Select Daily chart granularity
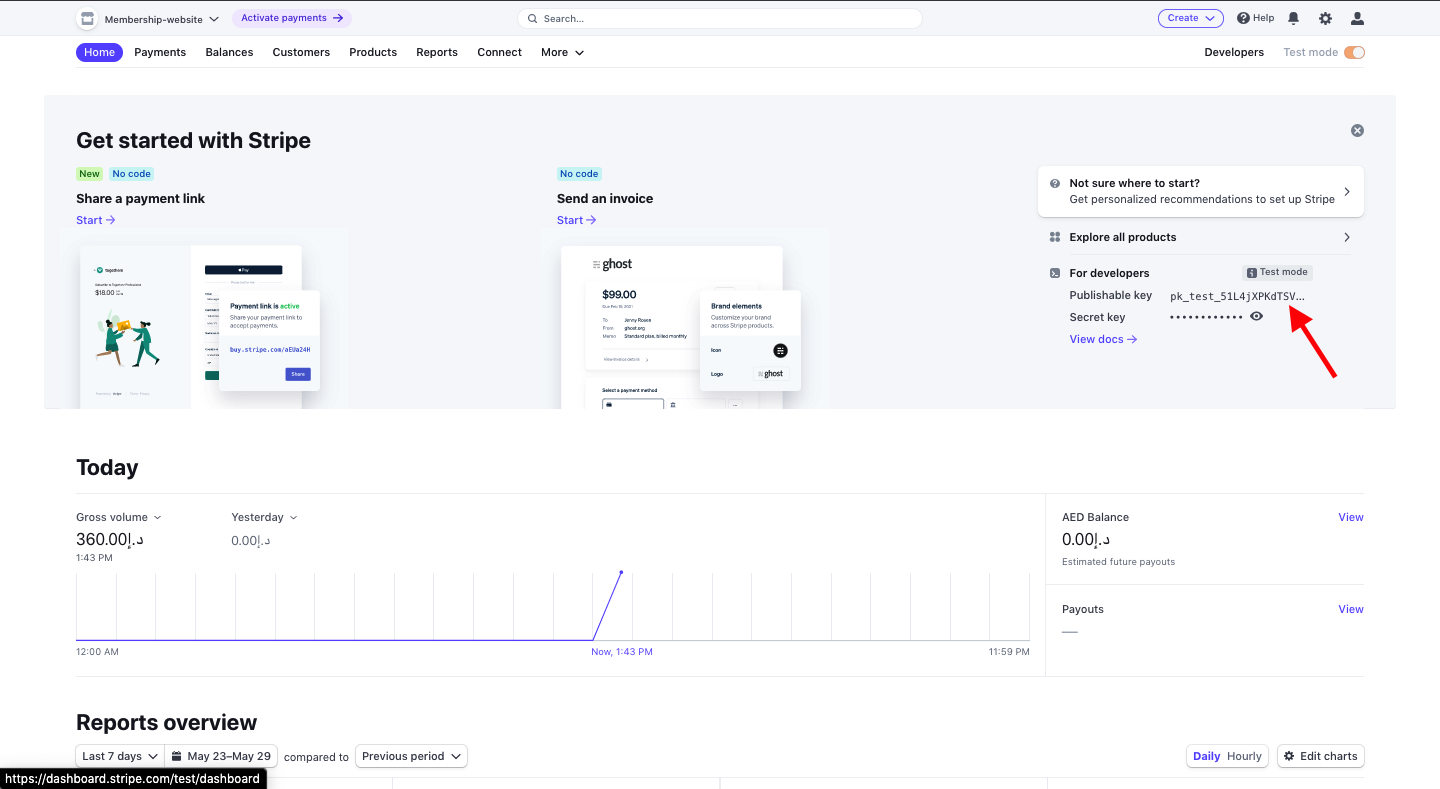The image size is (1440, 789). (x=1207, y=756)
